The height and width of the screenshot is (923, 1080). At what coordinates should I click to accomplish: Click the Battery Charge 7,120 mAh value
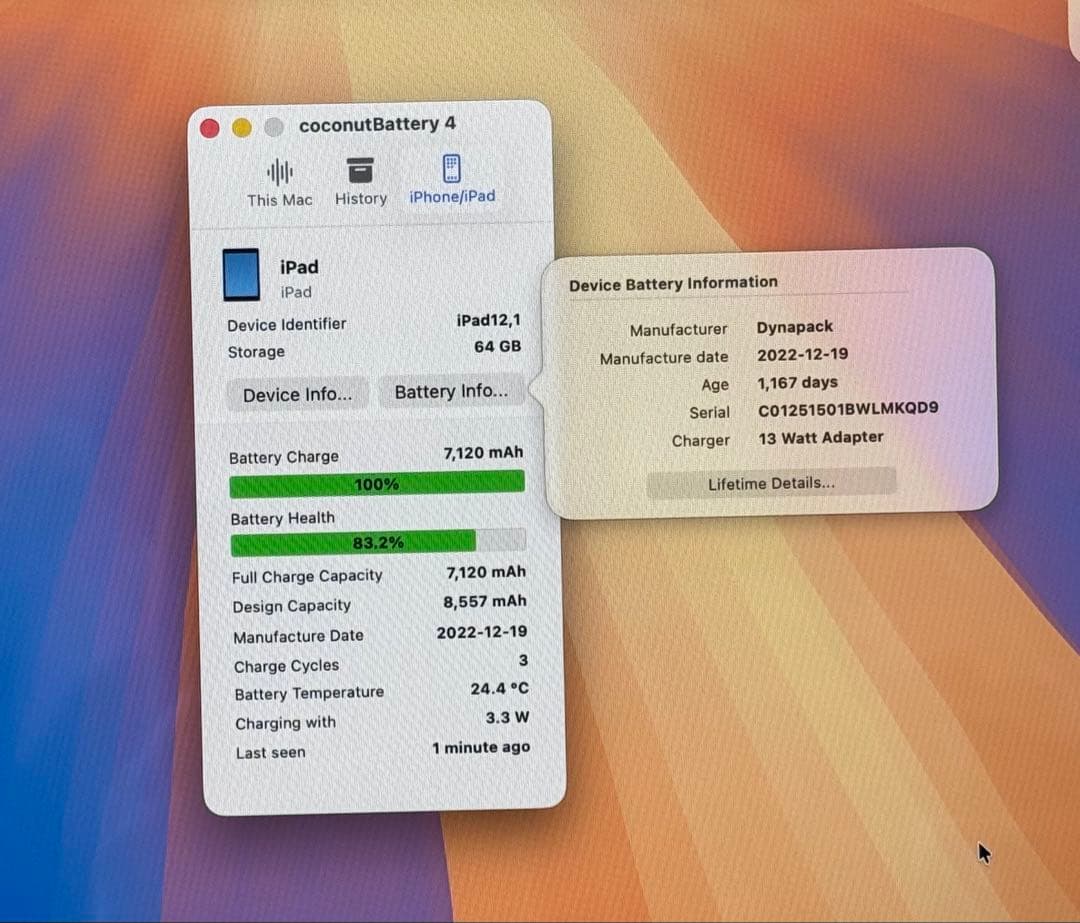pos(483,453)
